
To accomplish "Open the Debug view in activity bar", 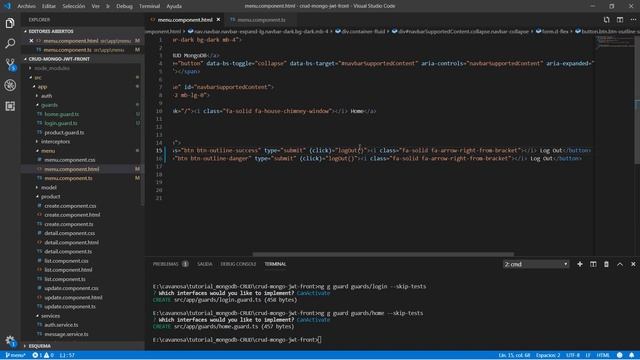I will click(10, 85).
